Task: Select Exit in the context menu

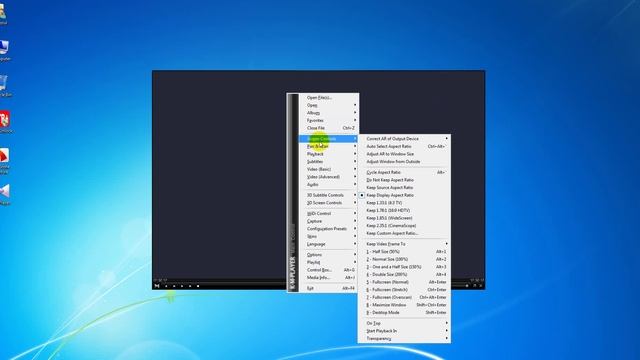Action: (329, 288)
